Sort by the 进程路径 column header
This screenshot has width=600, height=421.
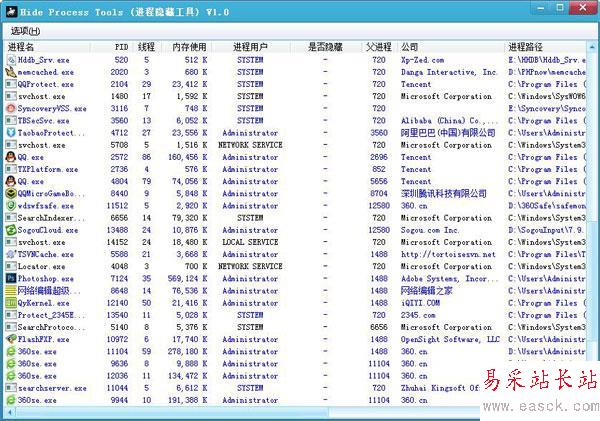[x=545, y=47]
